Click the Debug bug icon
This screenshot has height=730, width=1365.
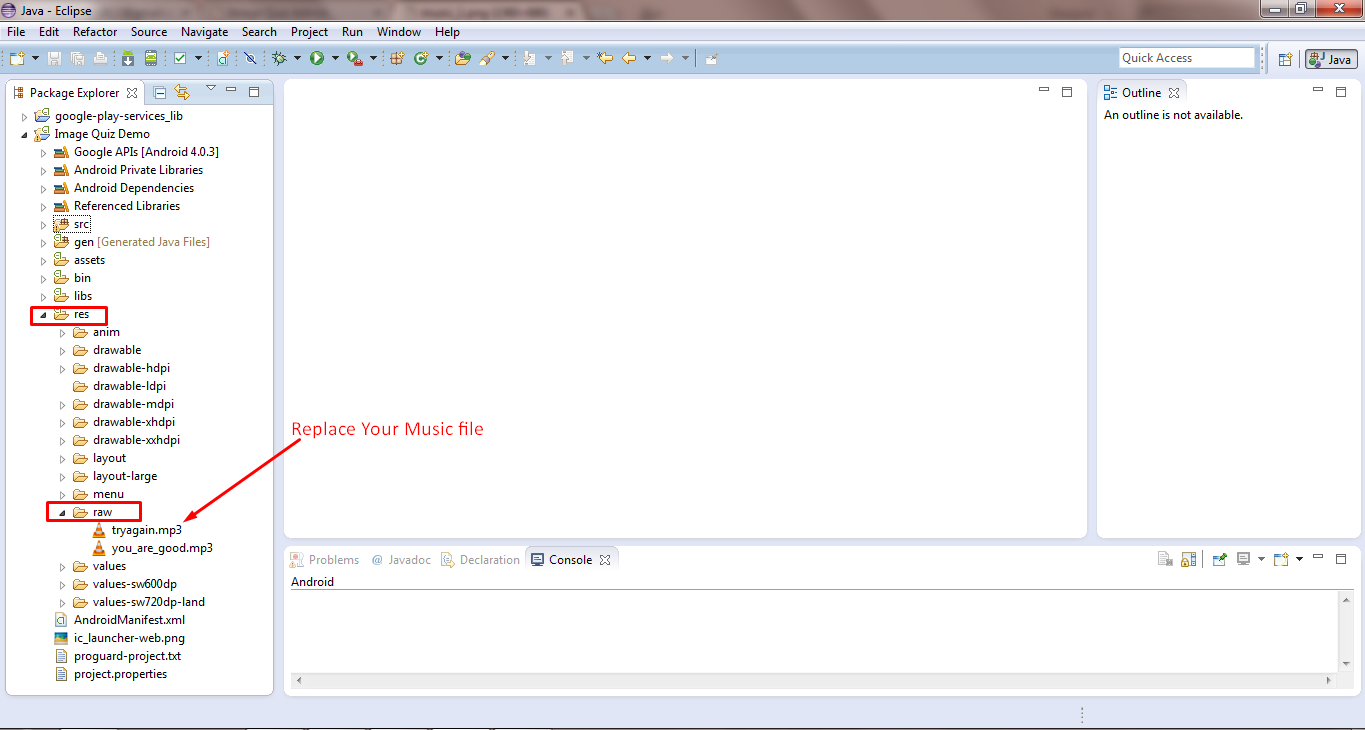coord(279,59)
